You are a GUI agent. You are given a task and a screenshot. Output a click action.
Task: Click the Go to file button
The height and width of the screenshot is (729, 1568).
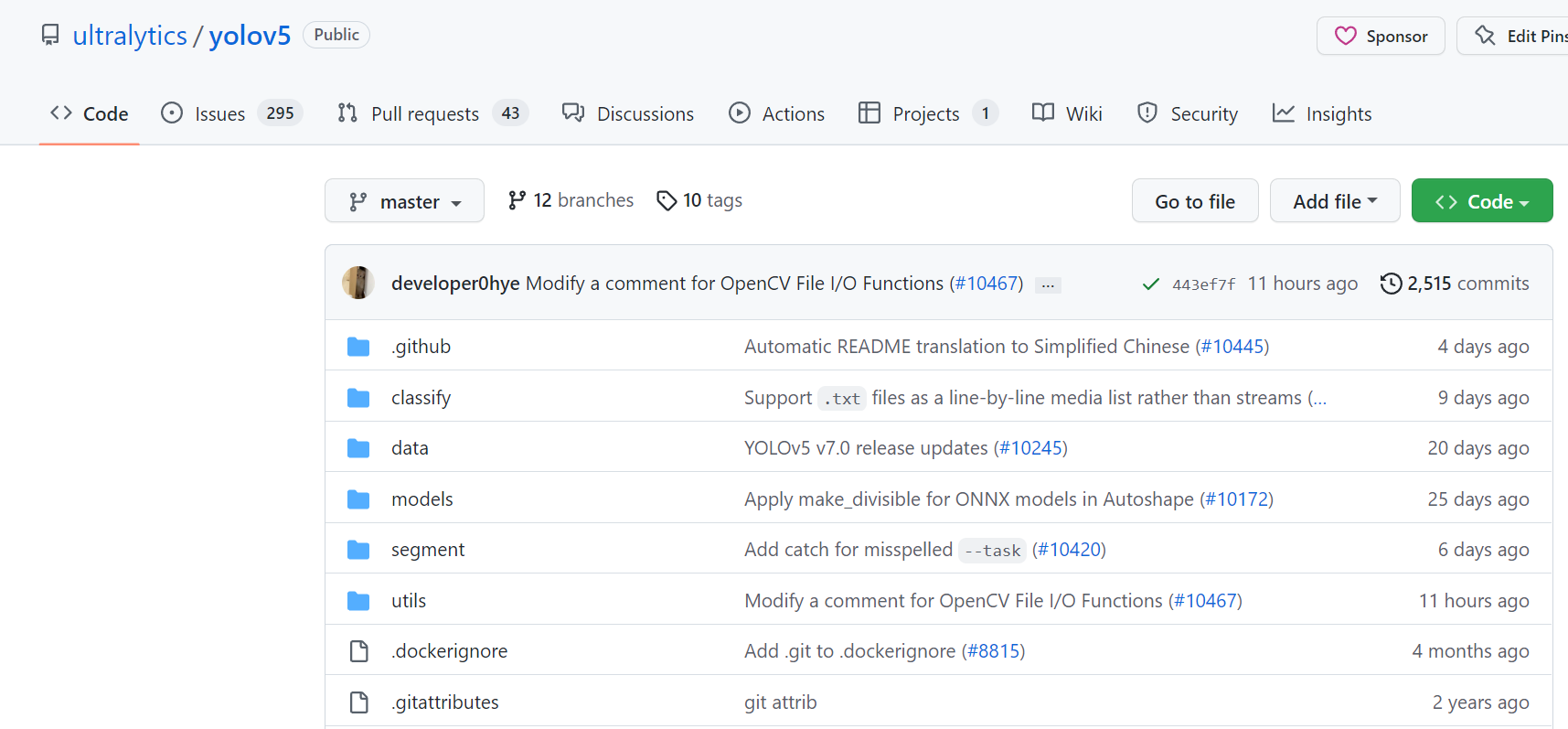coord(1195,200)
